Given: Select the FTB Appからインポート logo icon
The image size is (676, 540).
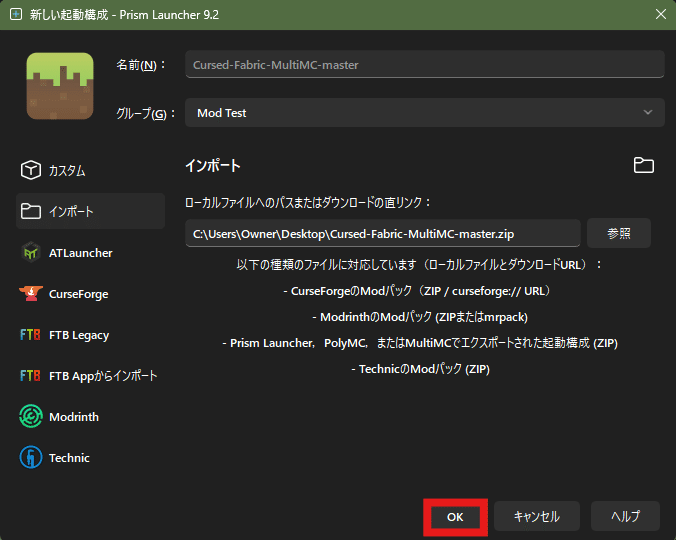Looking at the screenshot, I should (30, 376).
